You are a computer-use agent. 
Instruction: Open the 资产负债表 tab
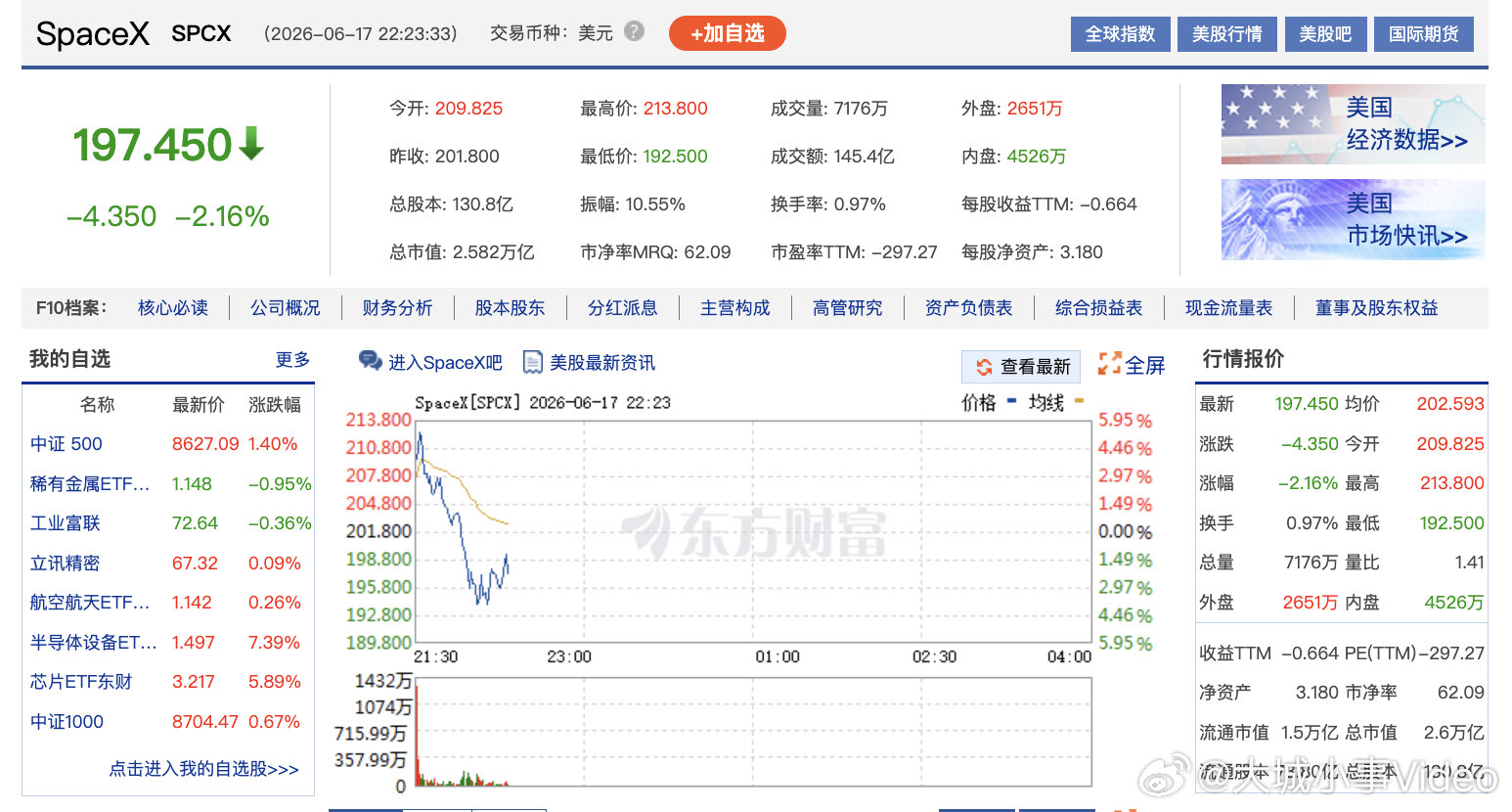[969, 308]
